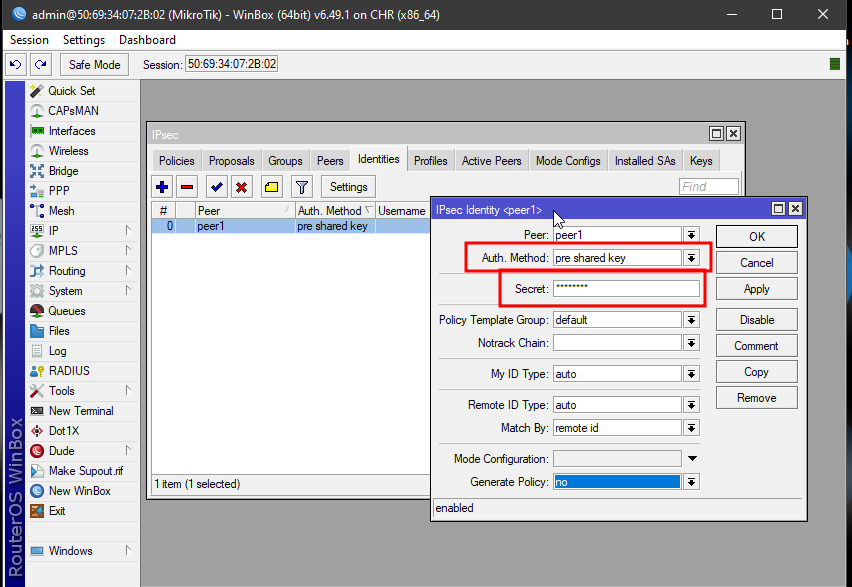The height and width of the screenshot is (587, 852).
Task: Click OK in the IPsec Identity dialog
Action: point(756,237)
